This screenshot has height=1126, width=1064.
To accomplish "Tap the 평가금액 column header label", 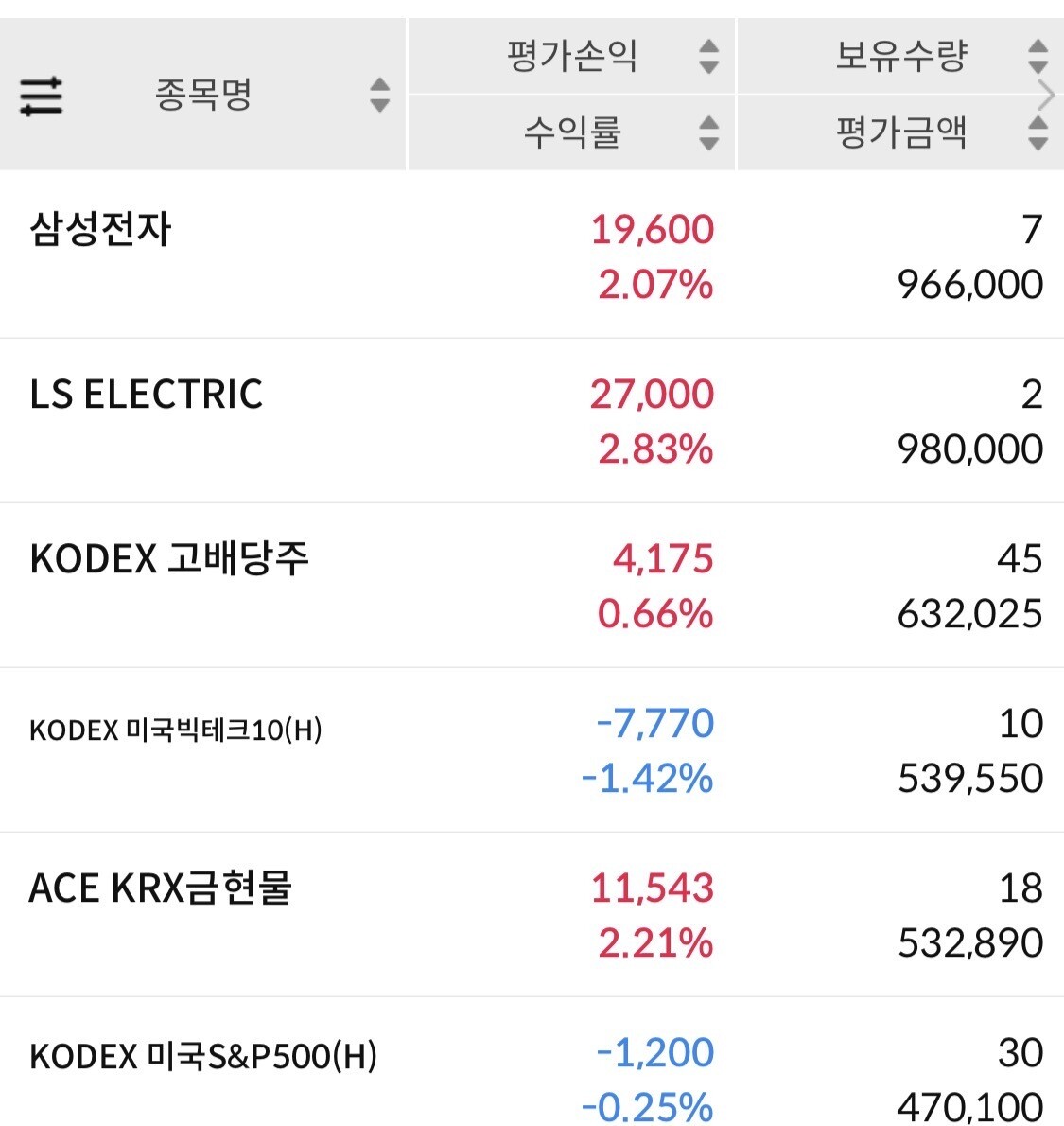I will pos(901,132).
